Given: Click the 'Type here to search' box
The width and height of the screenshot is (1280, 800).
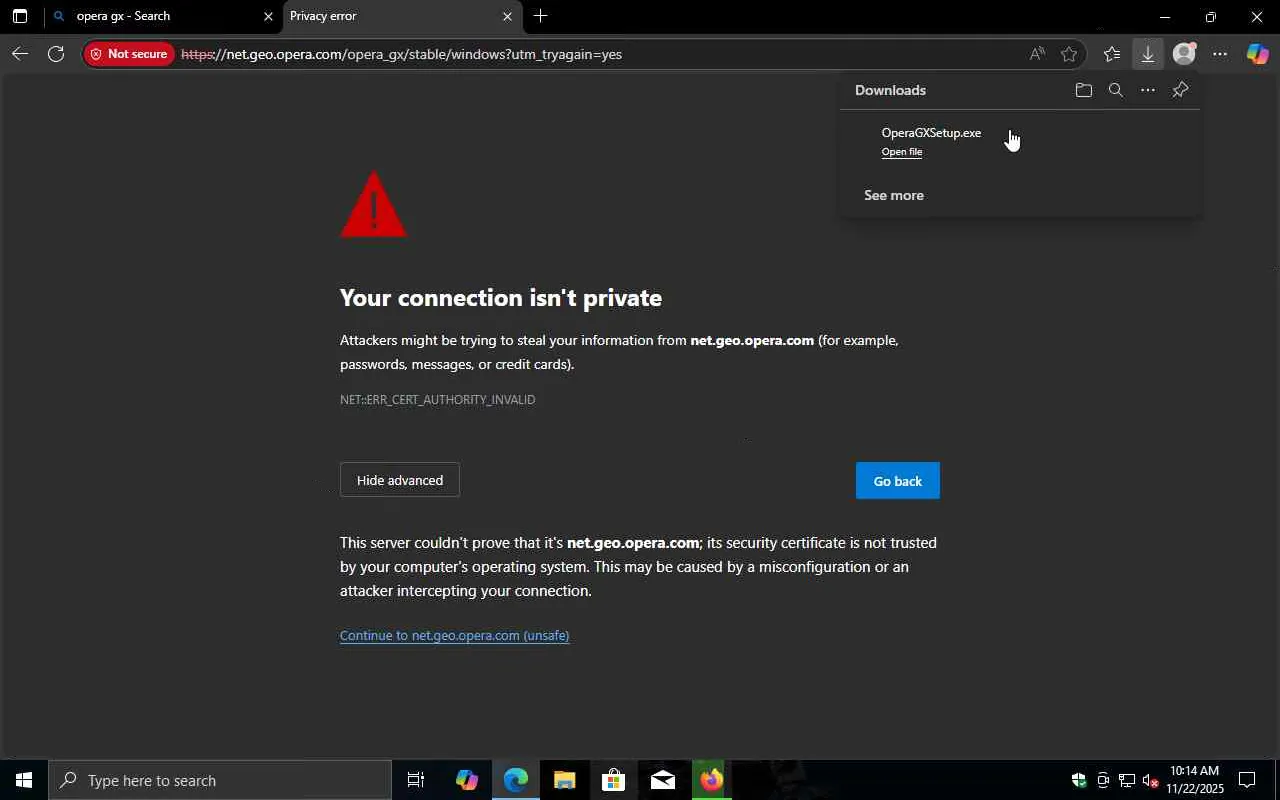Looking at the screenshot, I should (220, 780).
